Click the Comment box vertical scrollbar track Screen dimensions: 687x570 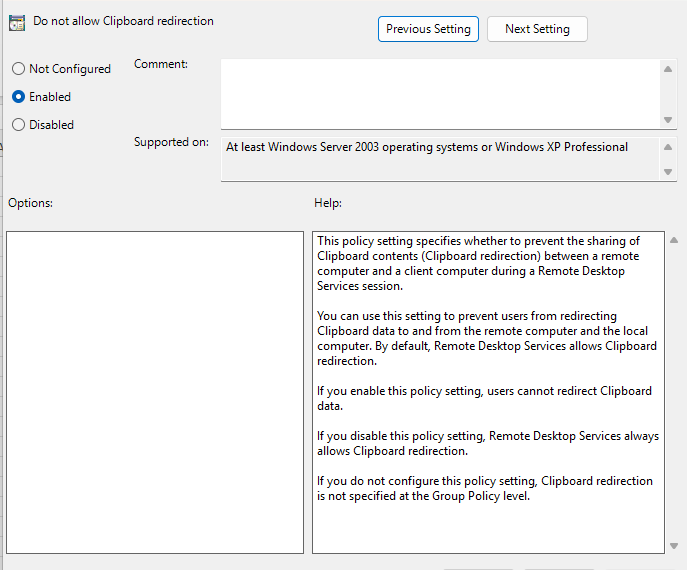pos(668,94)
